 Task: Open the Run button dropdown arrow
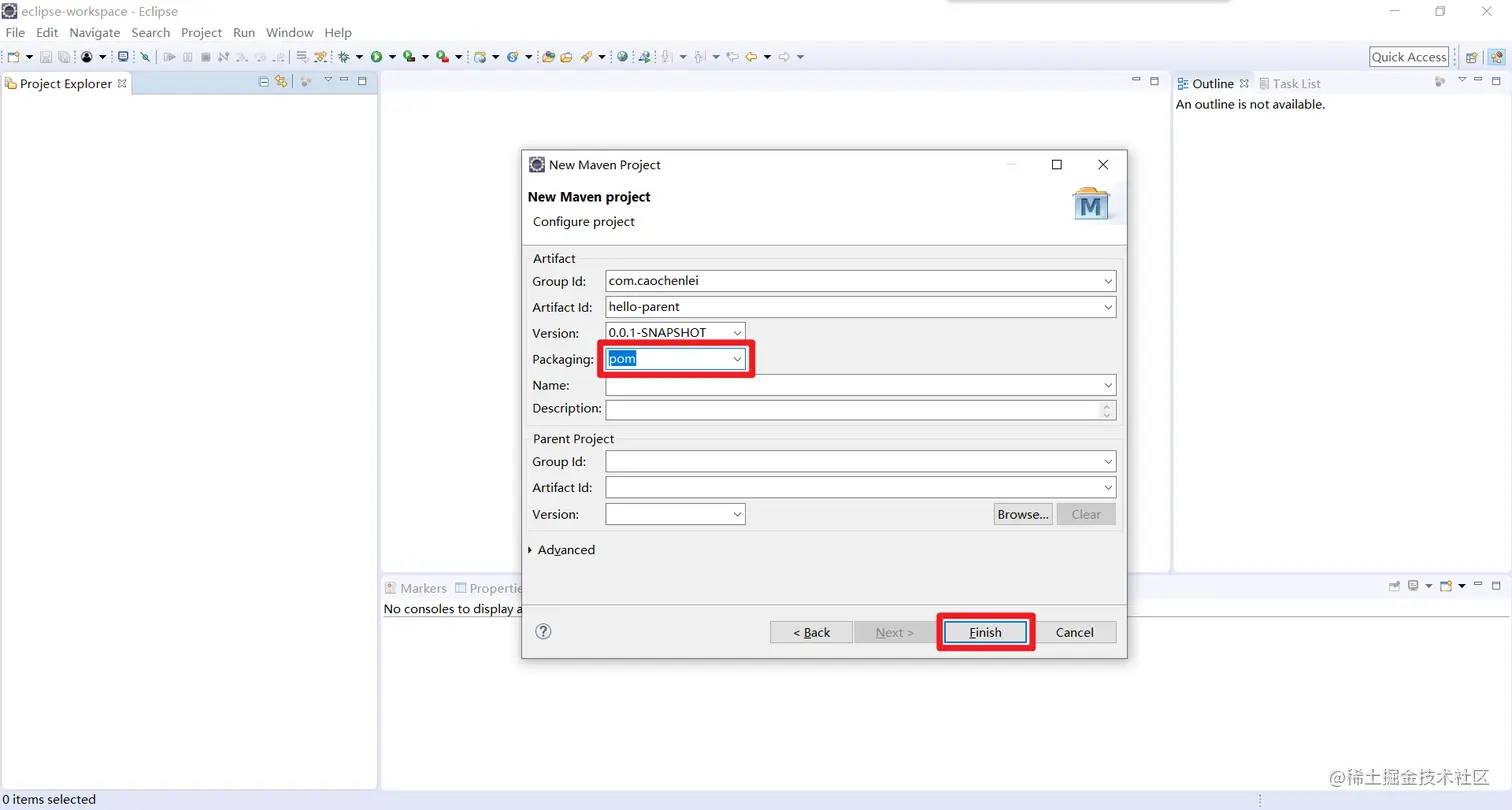(x=392, y=57)
